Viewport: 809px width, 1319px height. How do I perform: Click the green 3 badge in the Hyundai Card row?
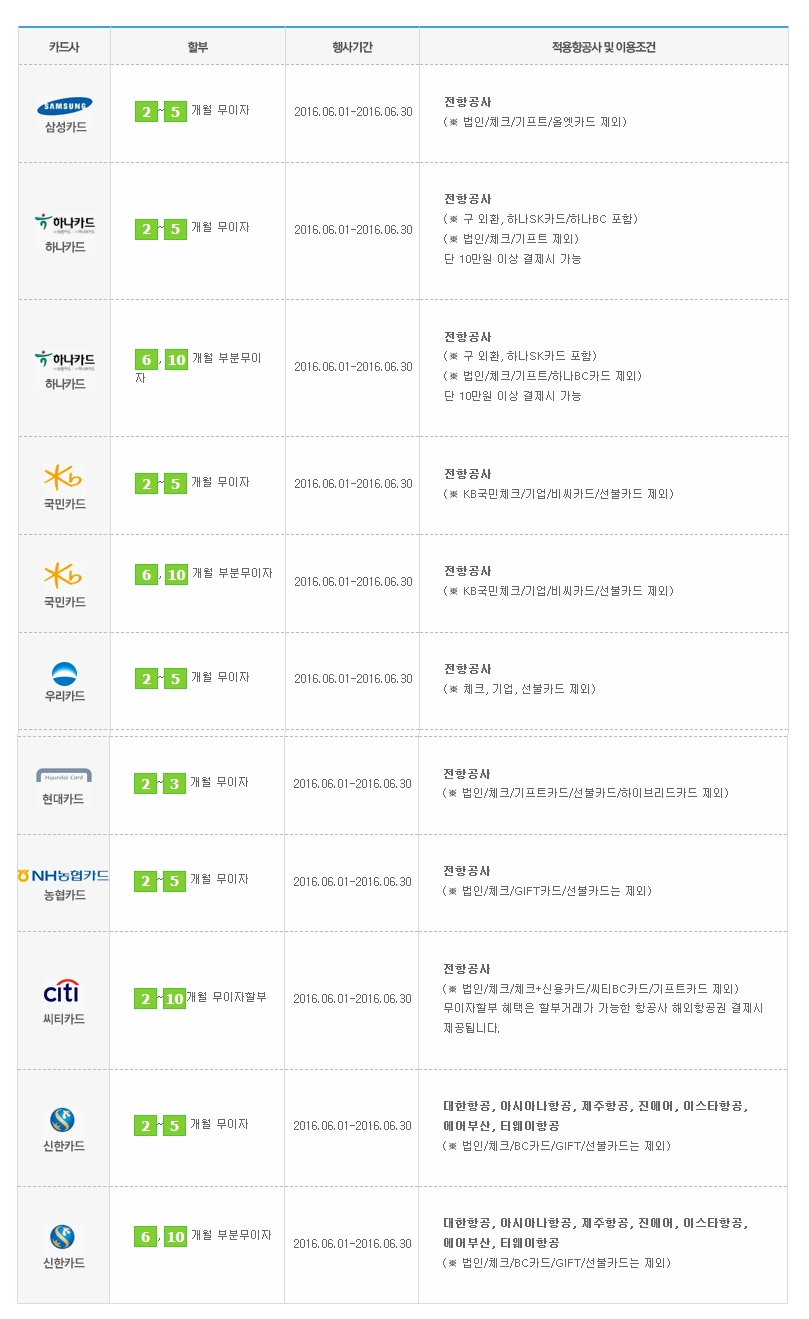[x=175, y=783]
